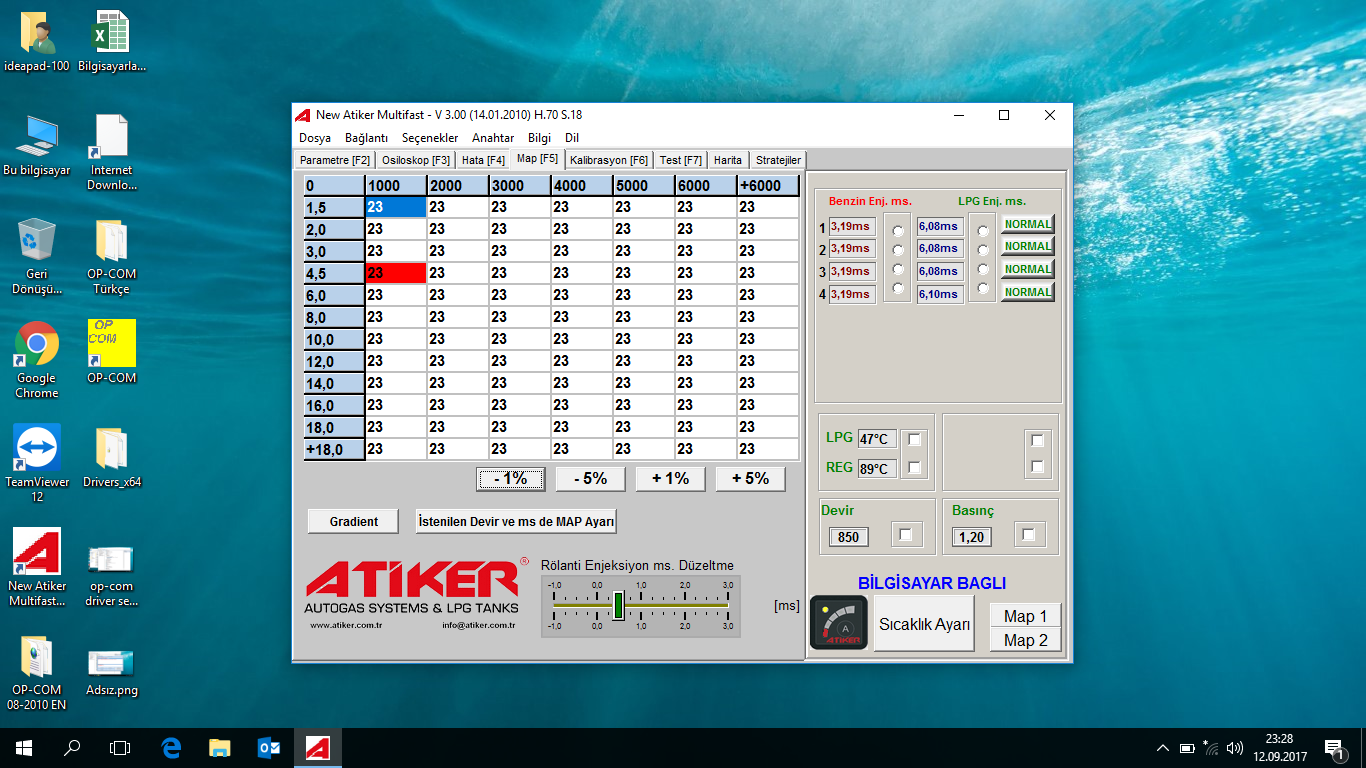The width and height of the screenshot is (1366, 768).
Task: Select LPG radio button for cylinder 2
Action: click(x=982, y=250)
